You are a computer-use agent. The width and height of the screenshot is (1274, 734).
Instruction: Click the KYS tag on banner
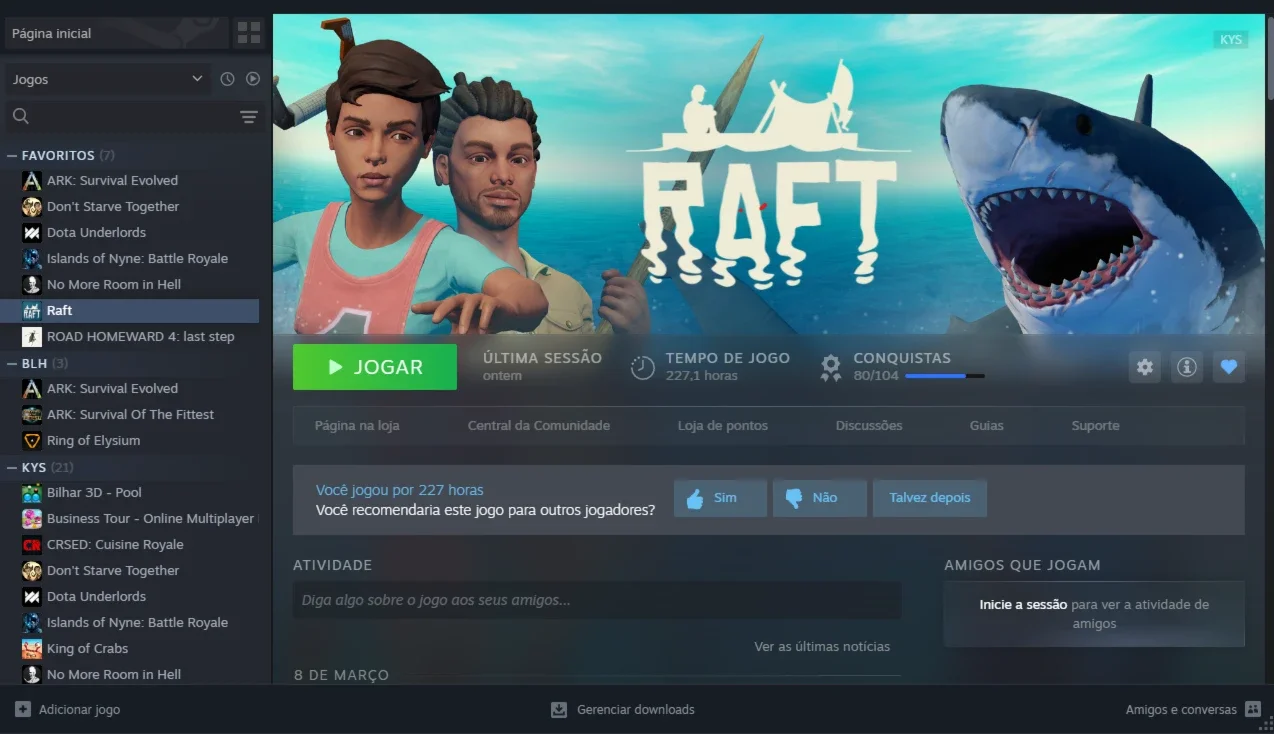click(x=1231, y=40)
